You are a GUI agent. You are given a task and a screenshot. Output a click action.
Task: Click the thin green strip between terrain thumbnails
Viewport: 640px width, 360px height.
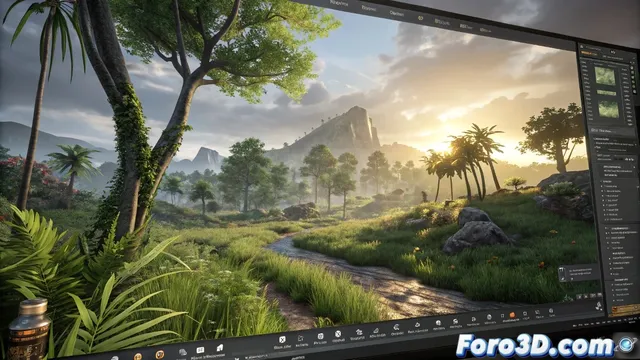click(606, 93)
